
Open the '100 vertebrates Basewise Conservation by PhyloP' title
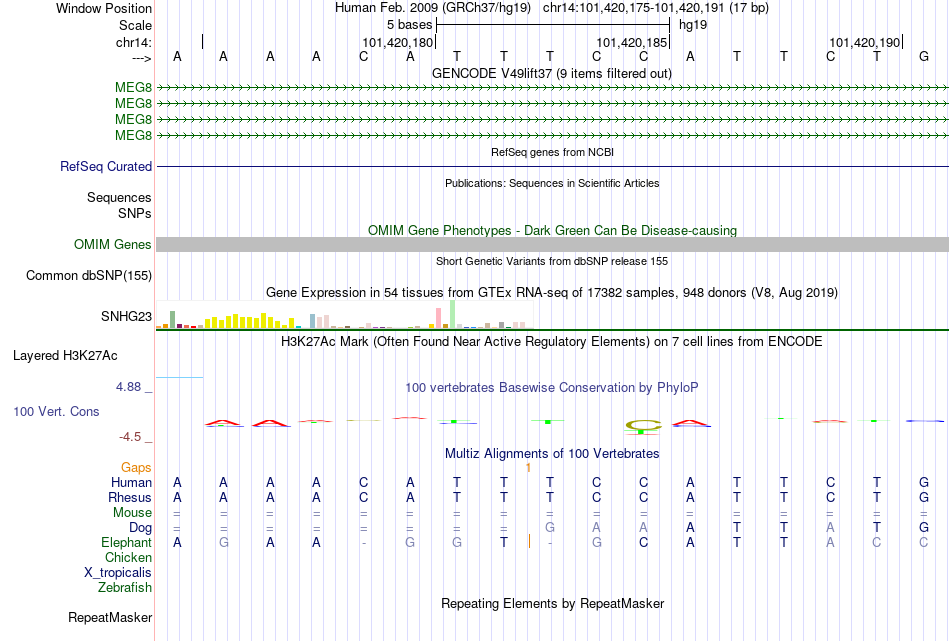click(x=551, y=388)
